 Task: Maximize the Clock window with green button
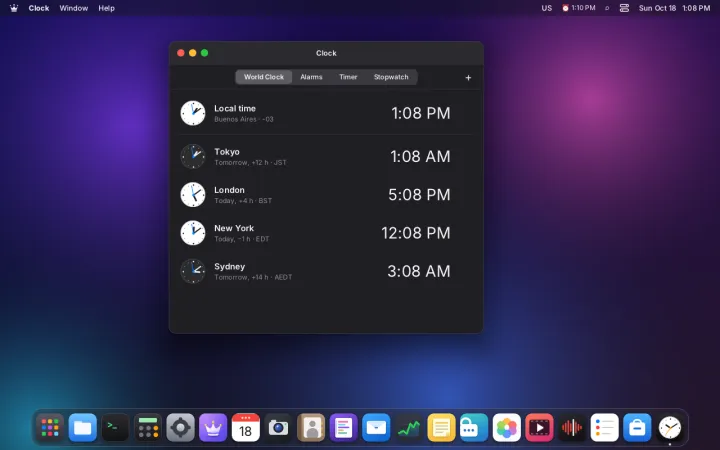pyautogui.click(x=204, y=53)
